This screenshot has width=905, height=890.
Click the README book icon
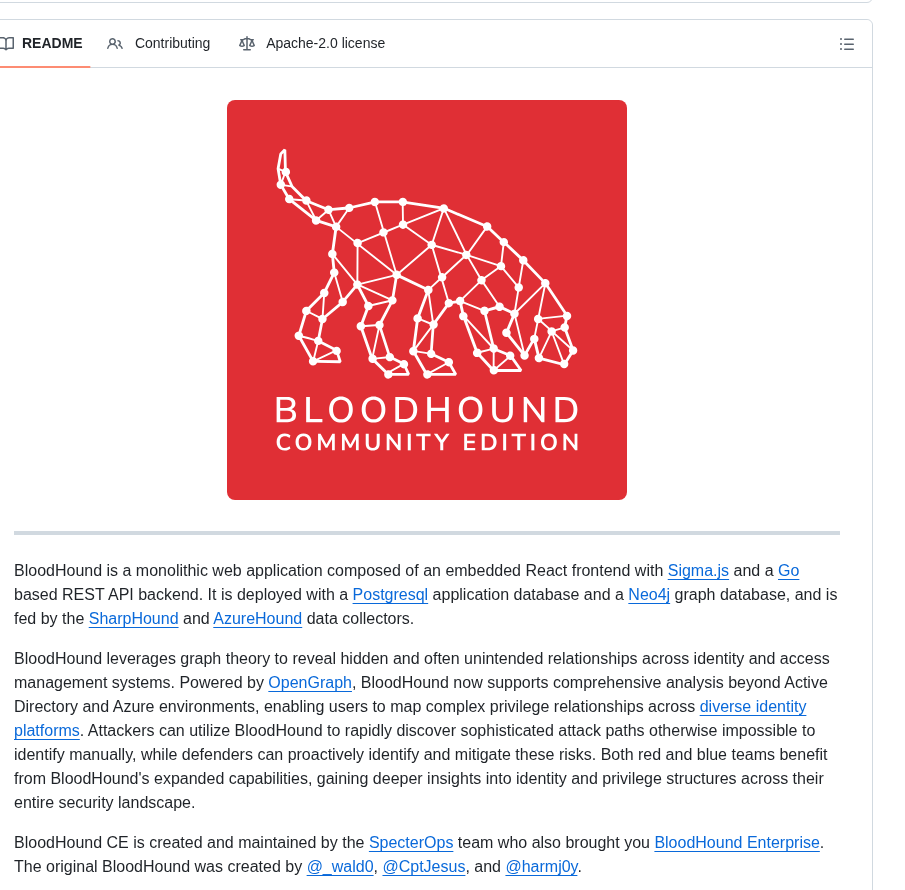(7, 44)
